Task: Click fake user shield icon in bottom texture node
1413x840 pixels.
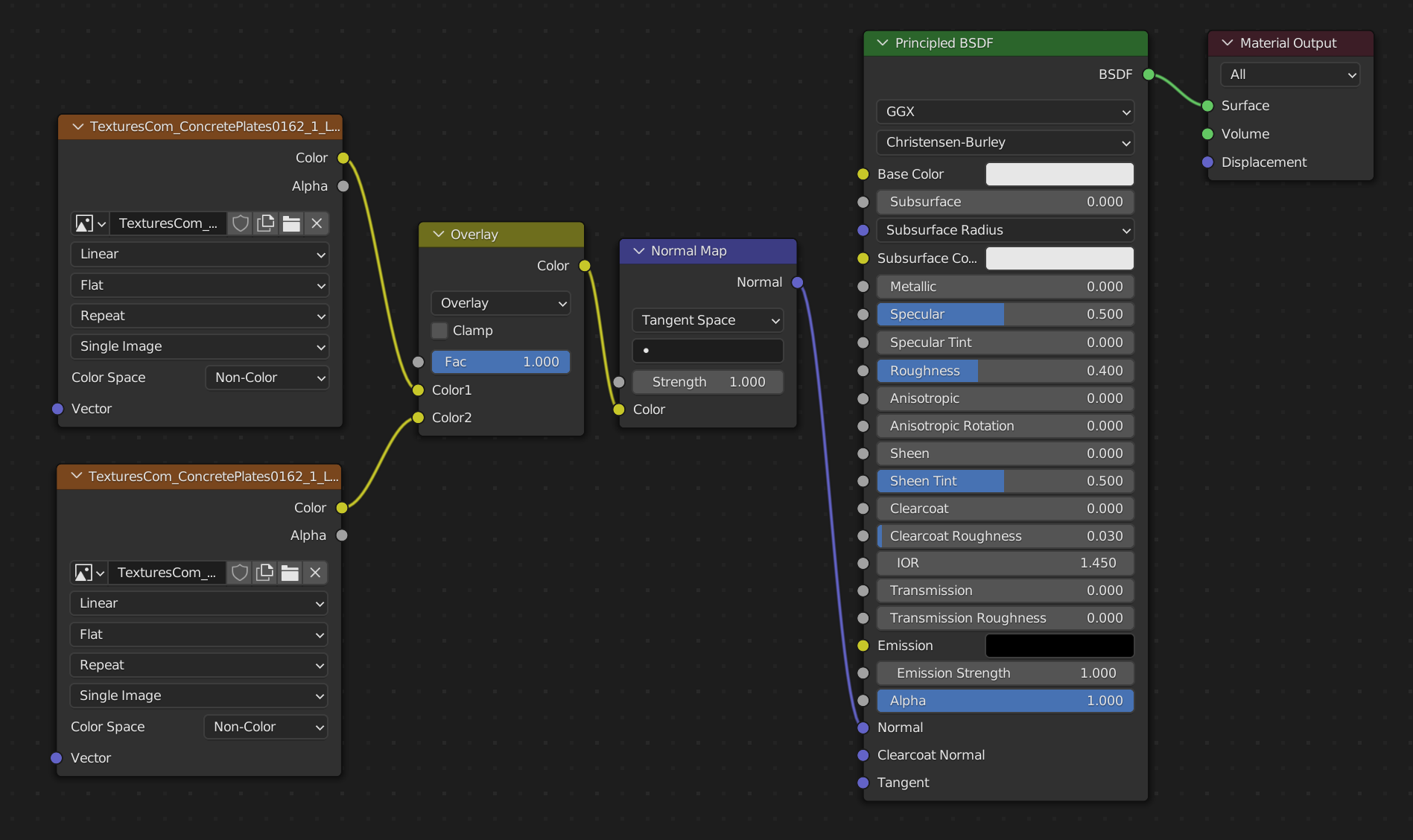Action: pos(239,573)
